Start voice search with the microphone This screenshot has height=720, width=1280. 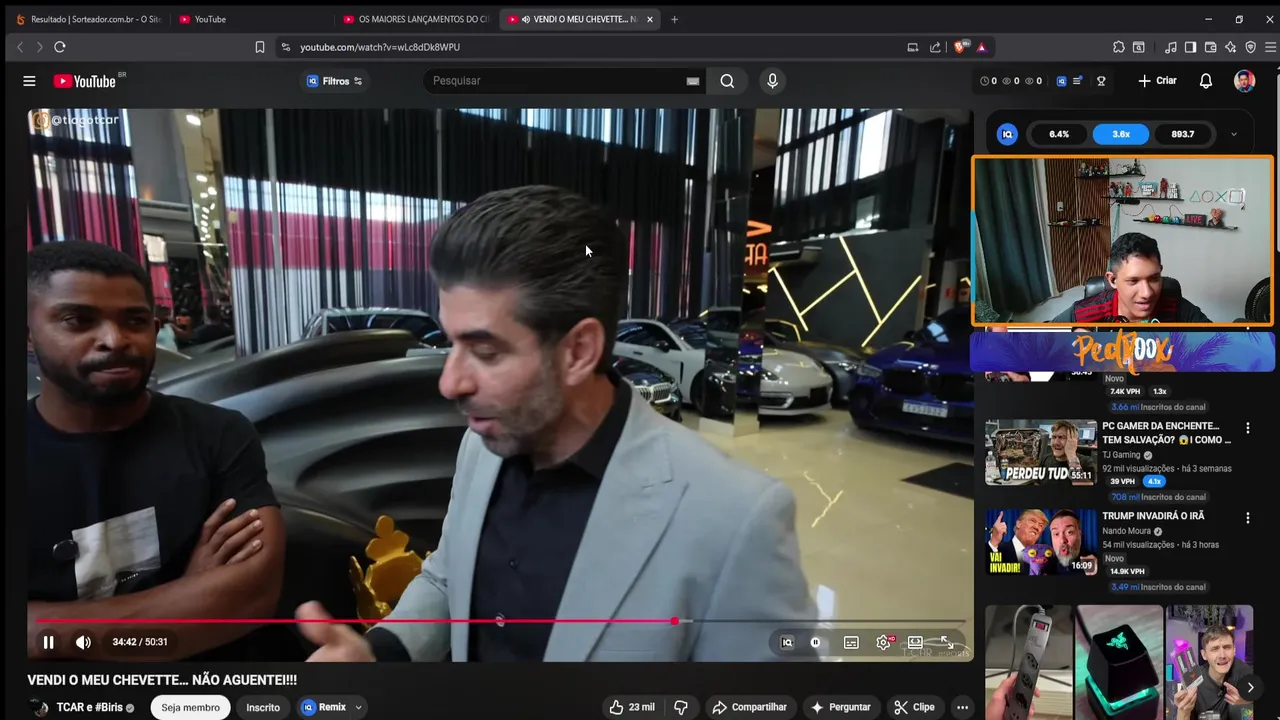click(772, 81)
